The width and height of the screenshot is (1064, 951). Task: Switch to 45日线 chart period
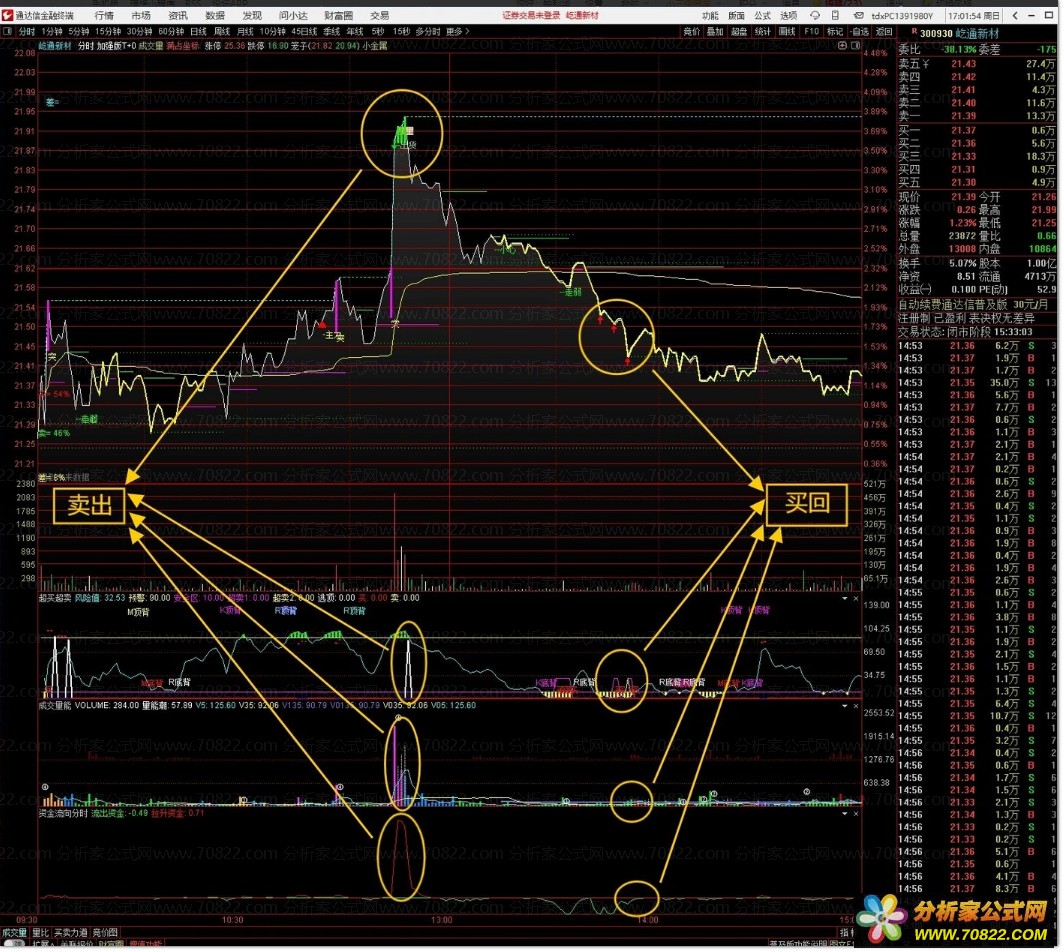pyautogui.click(x=304, y=31)
